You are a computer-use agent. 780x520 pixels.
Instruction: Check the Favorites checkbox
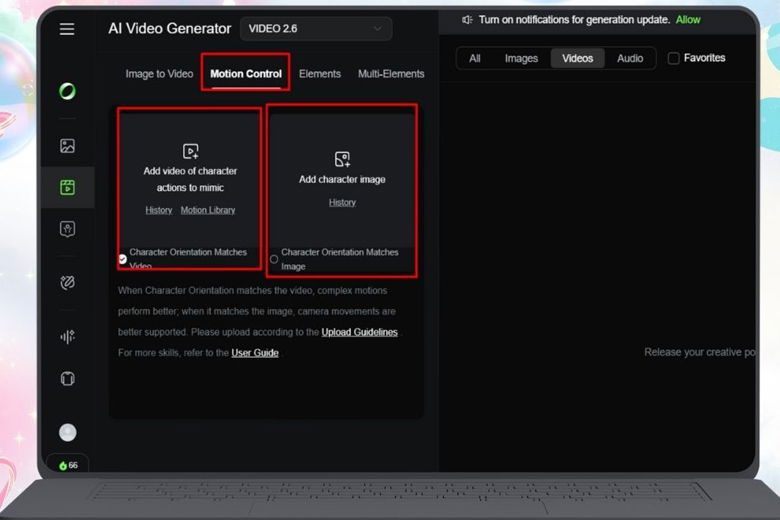[673, 58]
